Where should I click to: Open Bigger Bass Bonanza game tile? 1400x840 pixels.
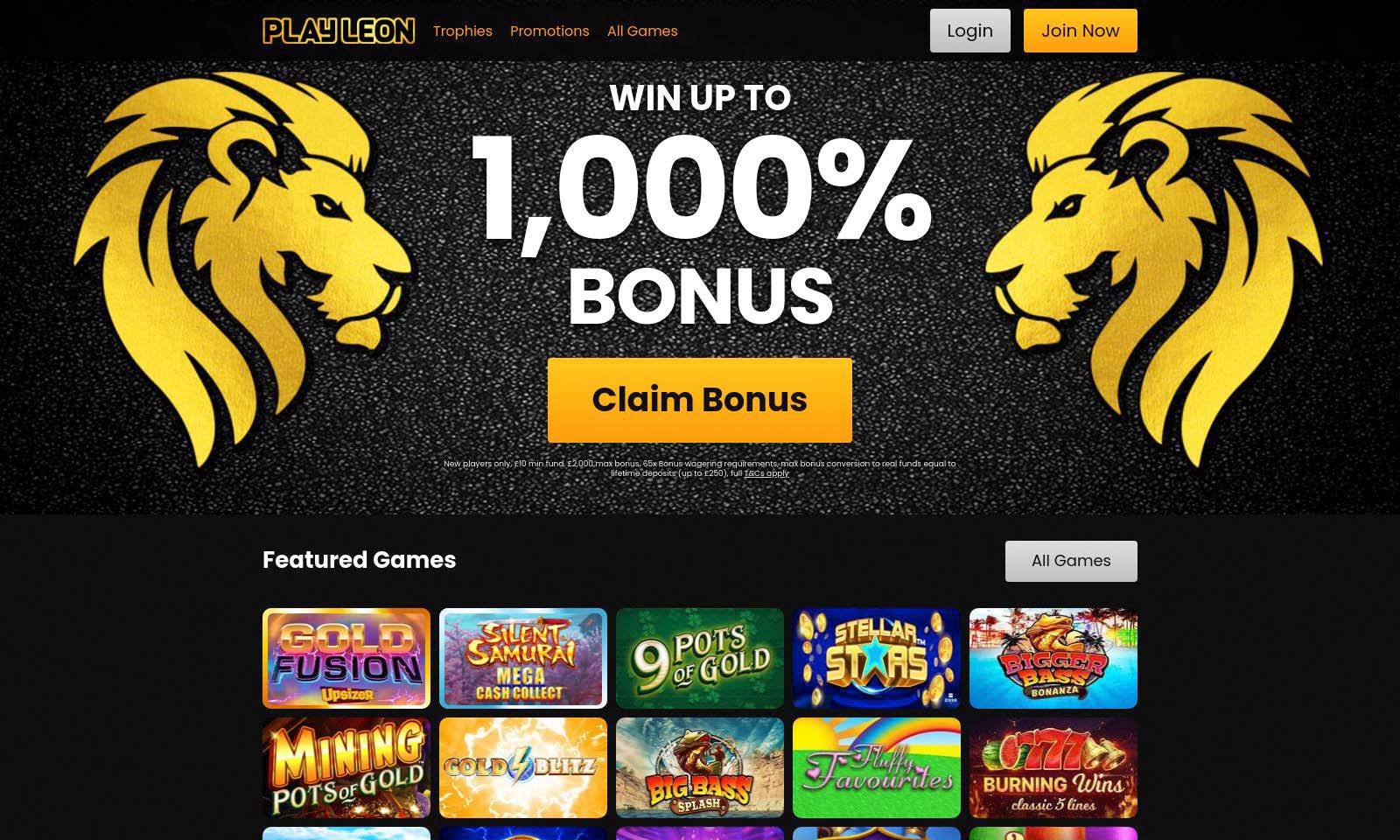[1053, 658]
